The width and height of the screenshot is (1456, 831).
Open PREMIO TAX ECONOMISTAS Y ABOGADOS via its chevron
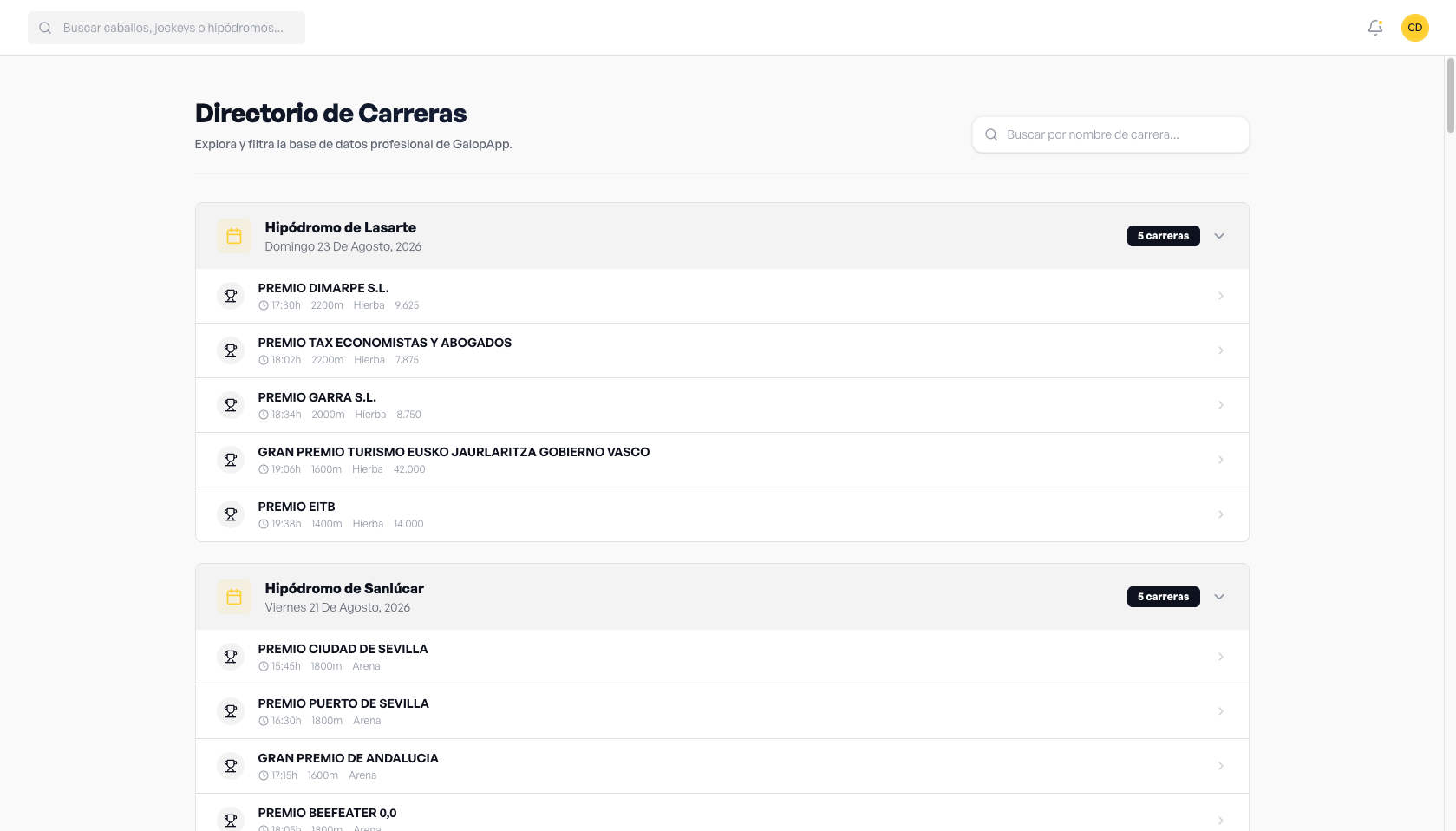1221,350
